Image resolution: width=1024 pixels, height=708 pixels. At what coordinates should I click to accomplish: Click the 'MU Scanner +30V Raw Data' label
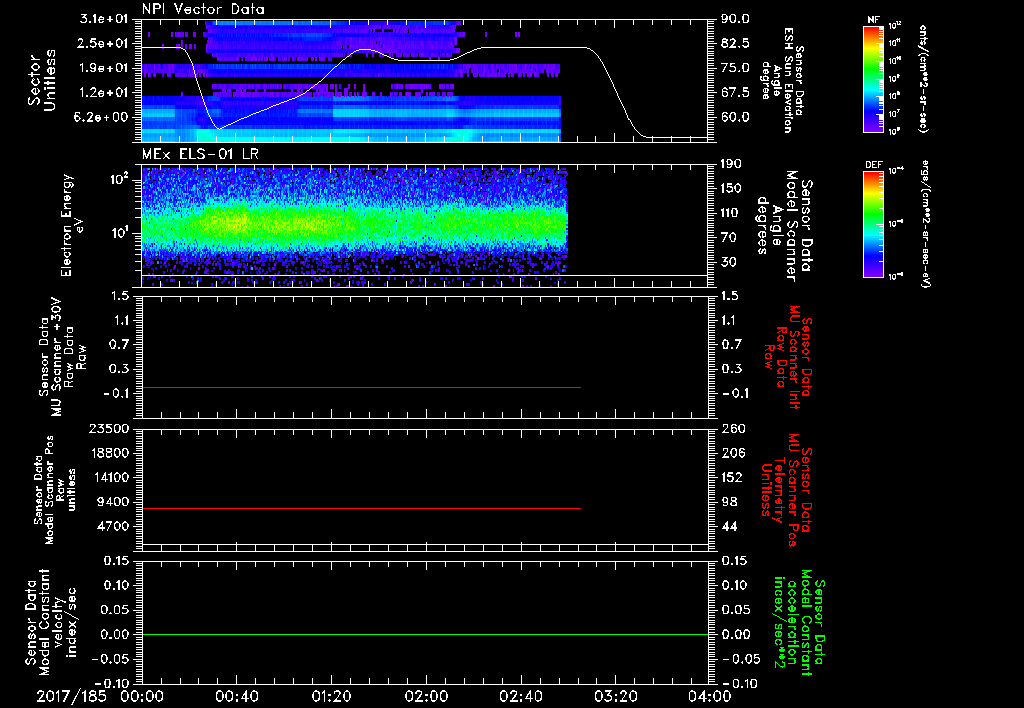click(x=63, y=357)
